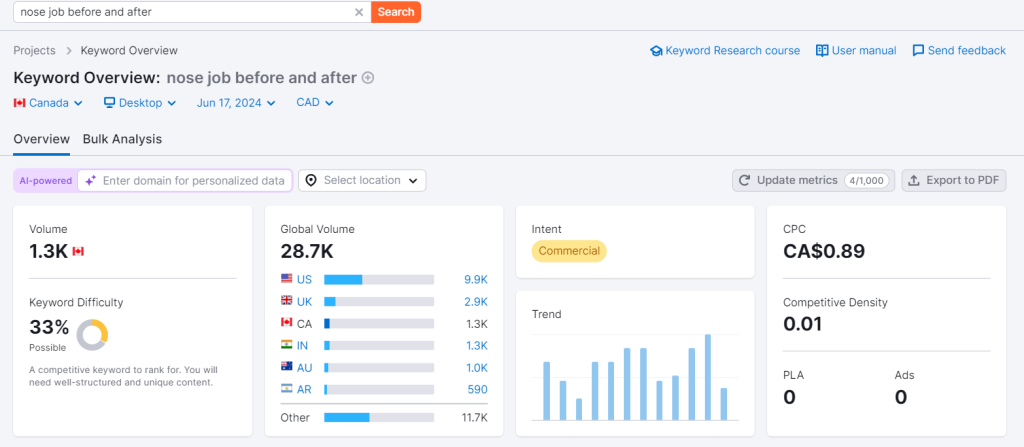The height and width of the screenshot is (447, 1024).
Task: Click the AU country link in Global Volume
Action: (x=304, y=368)
